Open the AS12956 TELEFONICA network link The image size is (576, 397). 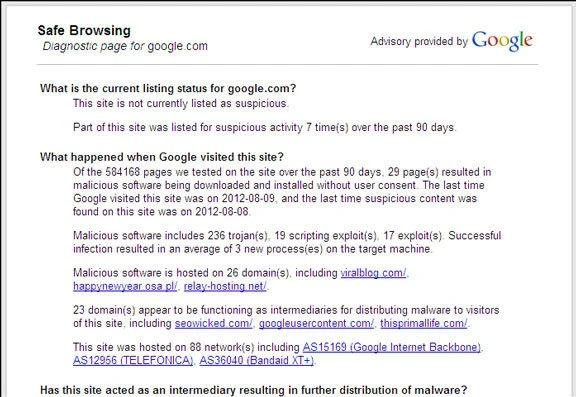pyautogui.click(x=133, y=361)
